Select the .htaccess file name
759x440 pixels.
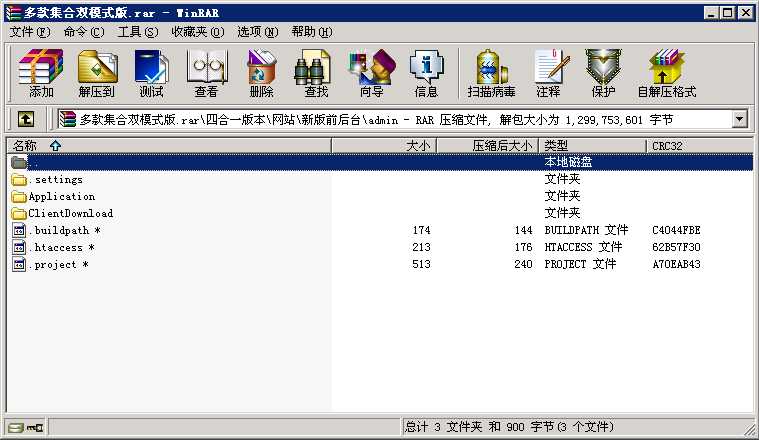tap(61, 247)
